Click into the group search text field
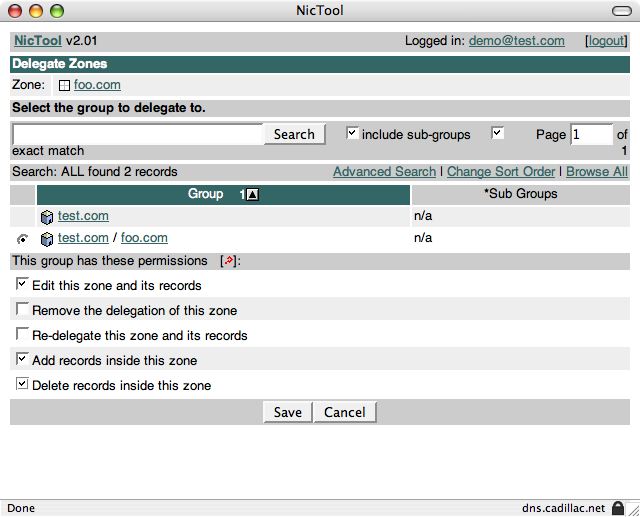640x517 pixels. 138,134
